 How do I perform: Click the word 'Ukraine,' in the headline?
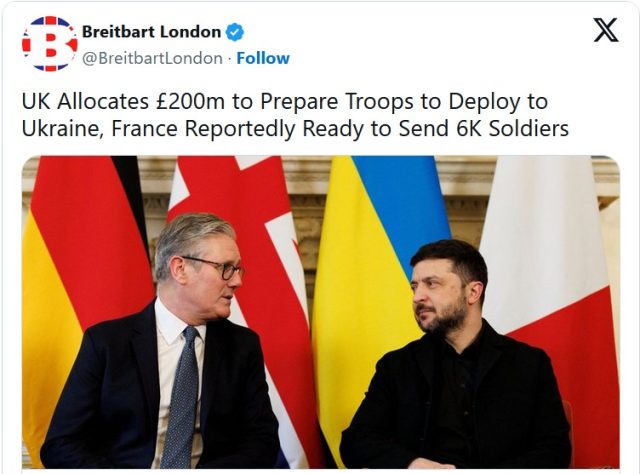(x=63, y=128)
